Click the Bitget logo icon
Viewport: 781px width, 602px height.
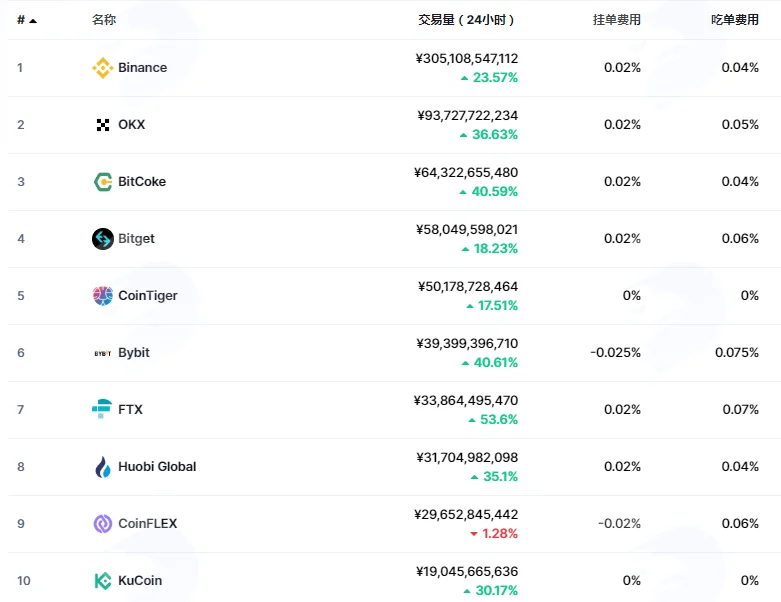coord(103,239)
